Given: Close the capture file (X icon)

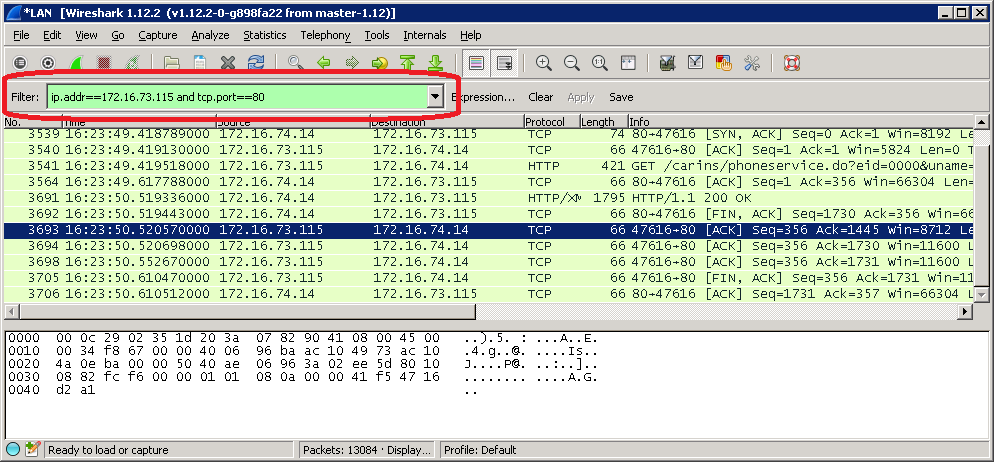Looking at the screenshot, I should (x=228, y=63).
